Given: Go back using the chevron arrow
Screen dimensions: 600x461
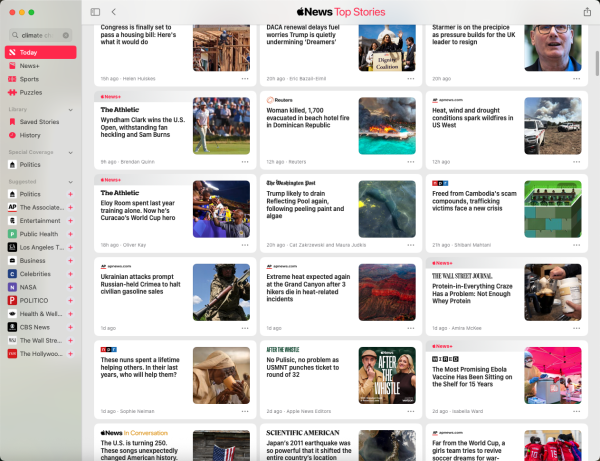Looking at the screenshot, I should coord(114,12).
